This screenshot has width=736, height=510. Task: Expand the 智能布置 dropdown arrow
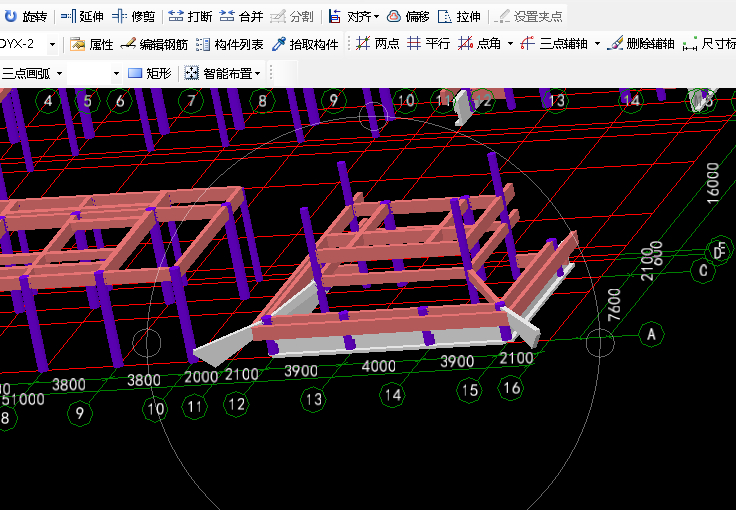[257, 74]
